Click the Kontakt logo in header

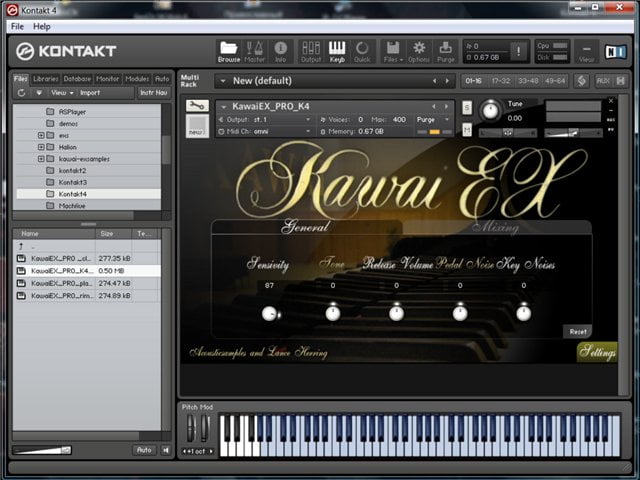66,51
